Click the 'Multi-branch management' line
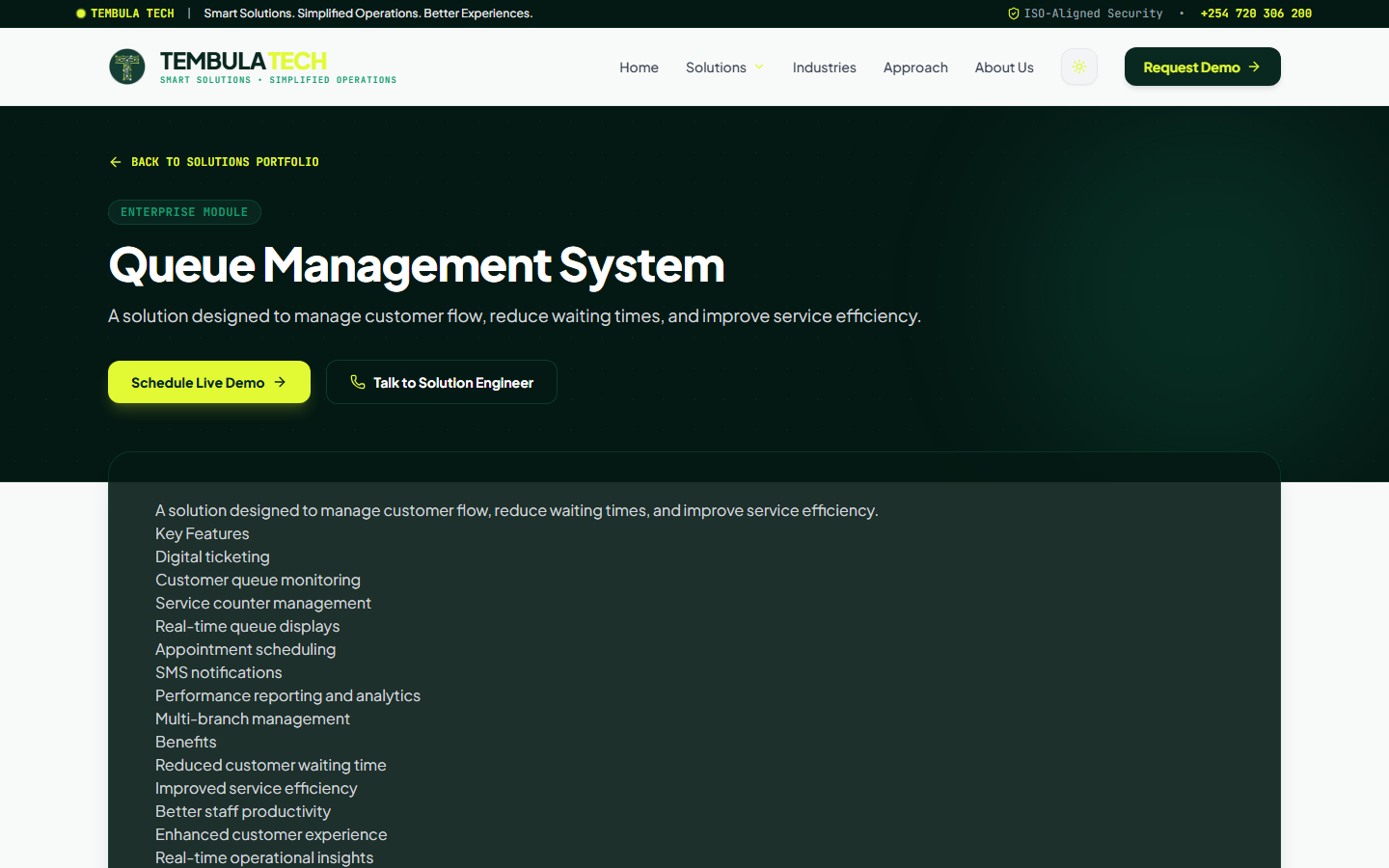The height and width of the screenshot is (868, 1389). tap(253, 719)
